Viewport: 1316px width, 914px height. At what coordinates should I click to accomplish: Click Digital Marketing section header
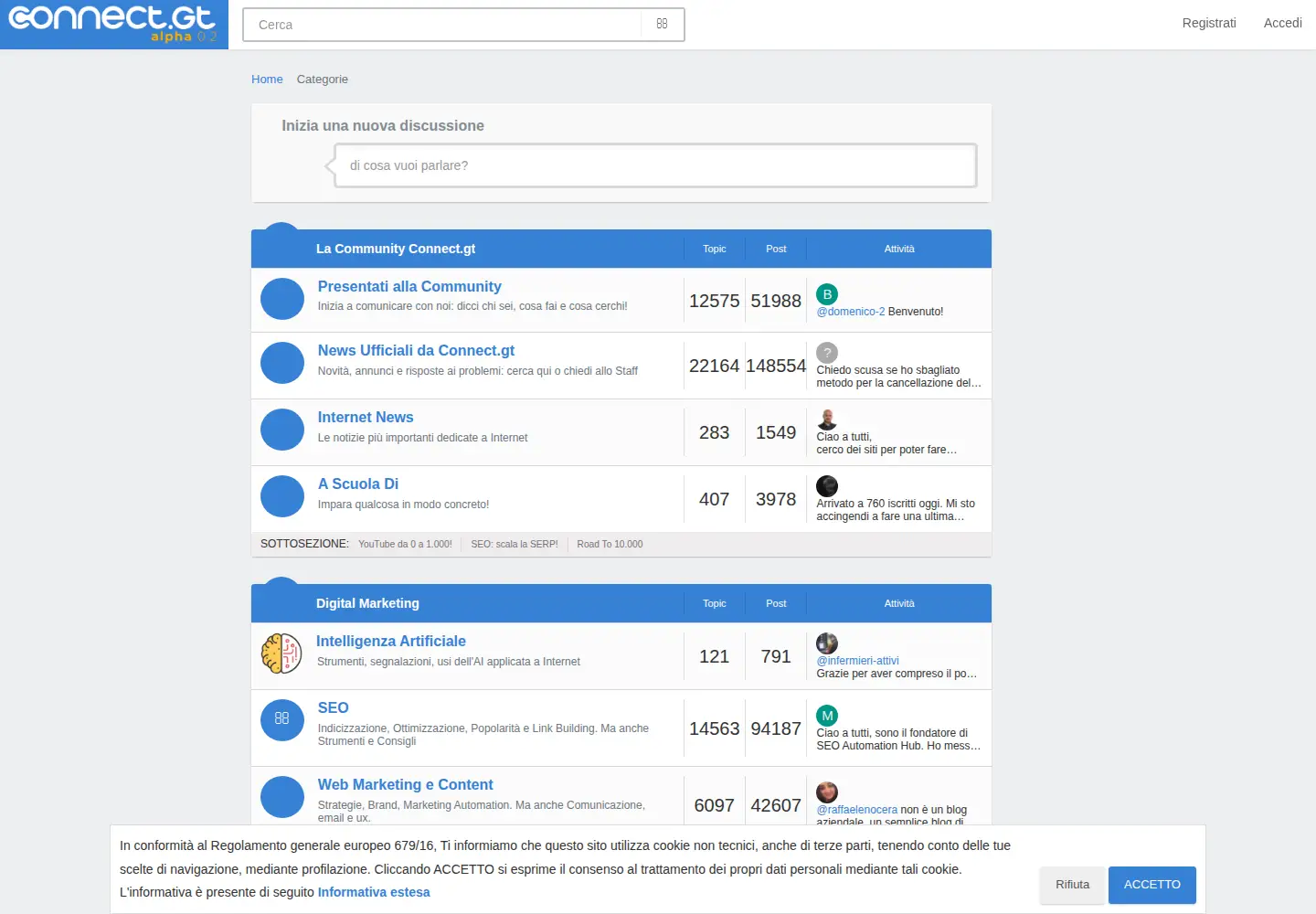[x=367, y=603]
